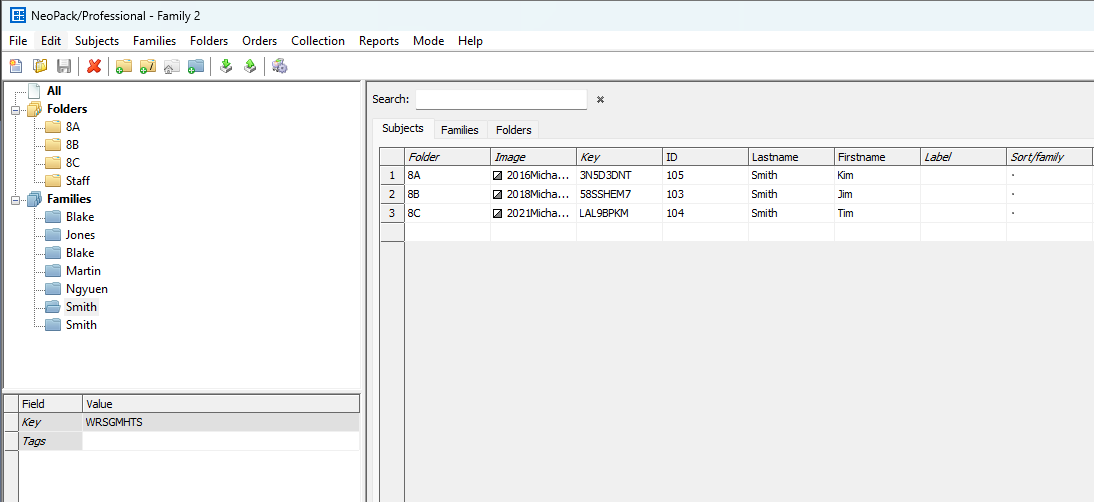Click the green up-arrow export icon
The height and width of the screenshot is (502, 1094).
(250, 66)
